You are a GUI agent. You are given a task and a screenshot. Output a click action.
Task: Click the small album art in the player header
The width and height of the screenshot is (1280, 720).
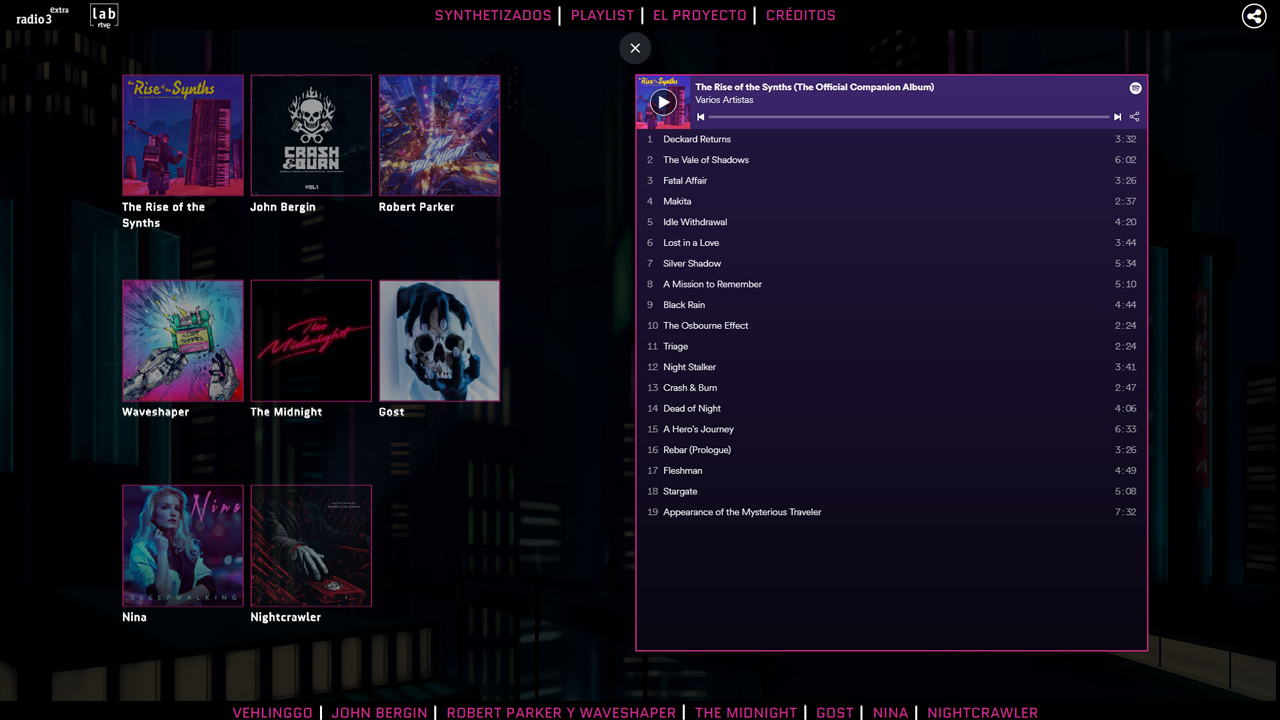[x=663, y=102]
